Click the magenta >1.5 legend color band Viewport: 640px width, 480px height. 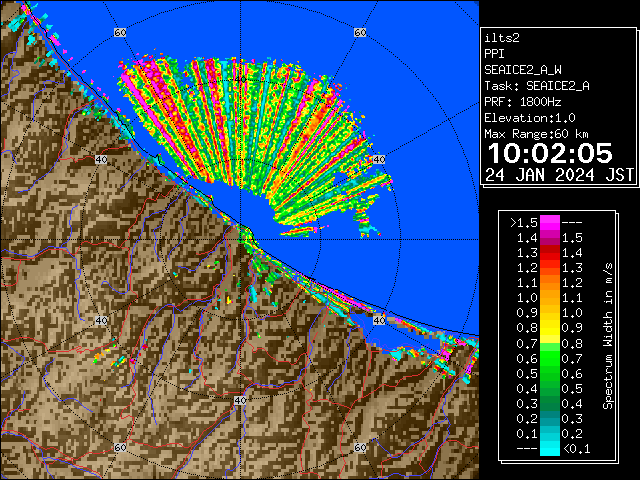[x=549, y=222]
